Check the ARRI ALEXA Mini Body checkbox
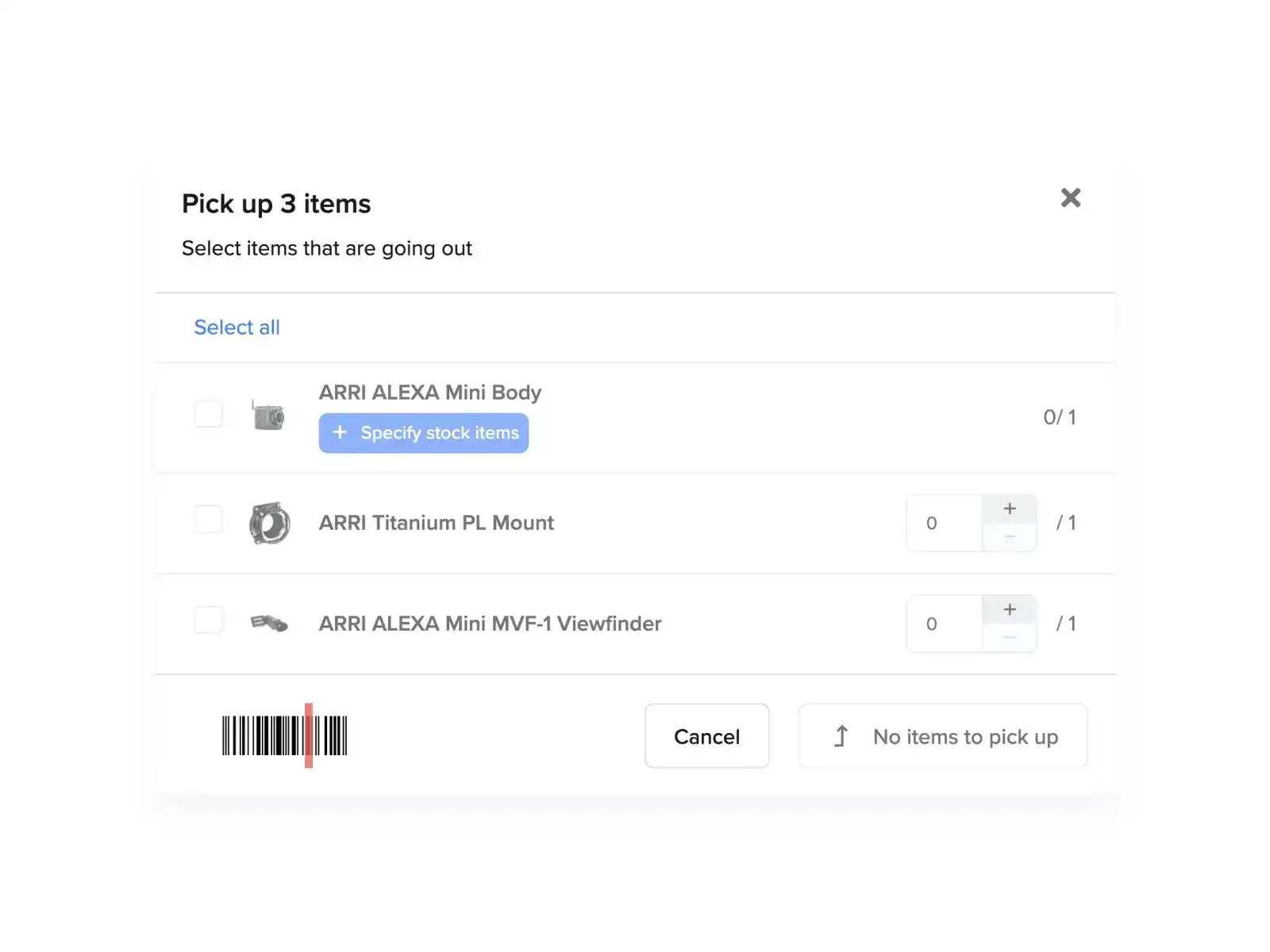The width and height of the screenshot is (1270, 952). point(209,413)
